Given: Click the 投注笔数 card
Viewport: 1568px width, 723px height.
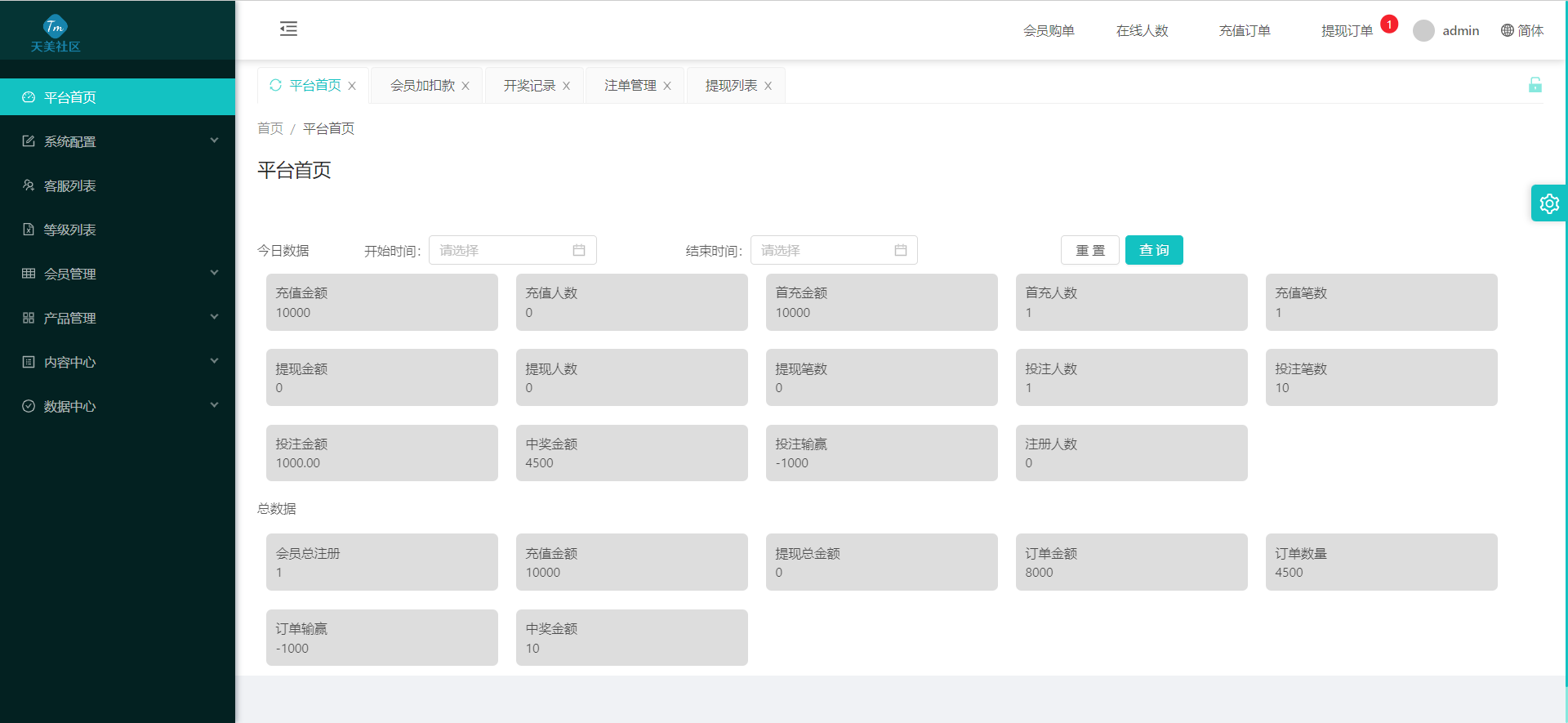Looking at the screenshot, I should coord(1382,377).
